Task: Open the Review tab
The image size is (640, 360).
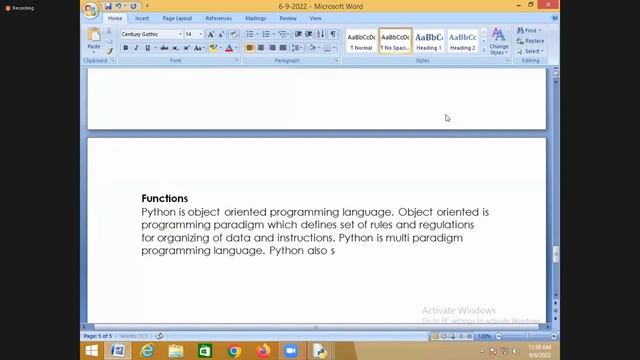Action: click(288, 18)
